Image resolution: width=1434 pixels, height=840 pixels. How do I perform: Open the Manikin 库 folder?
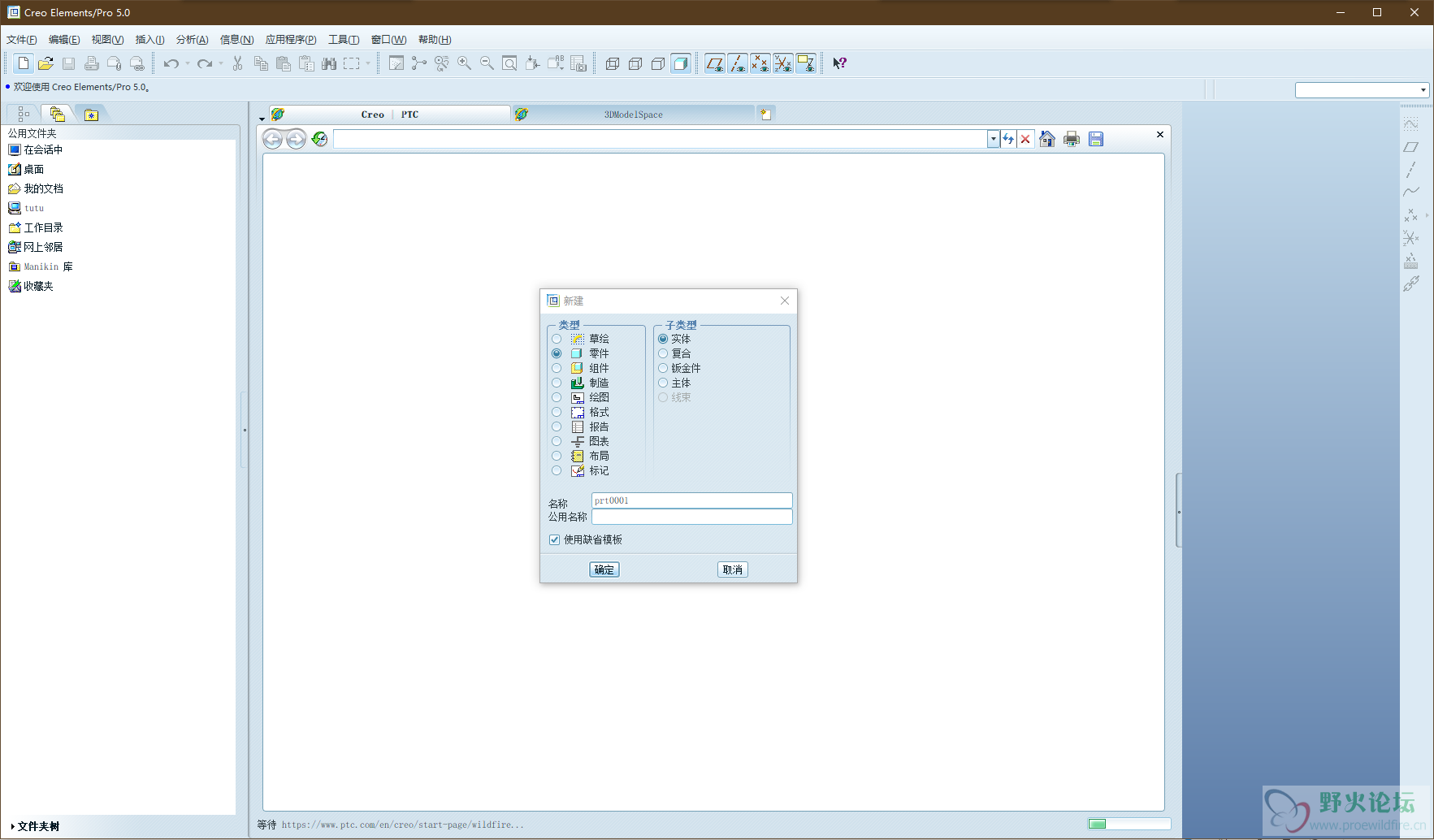tap(41, 266)
